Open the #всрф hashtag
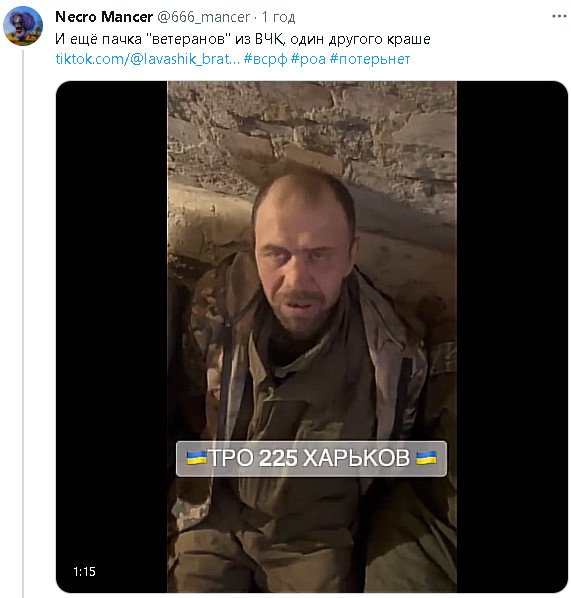 click(265, 59)
